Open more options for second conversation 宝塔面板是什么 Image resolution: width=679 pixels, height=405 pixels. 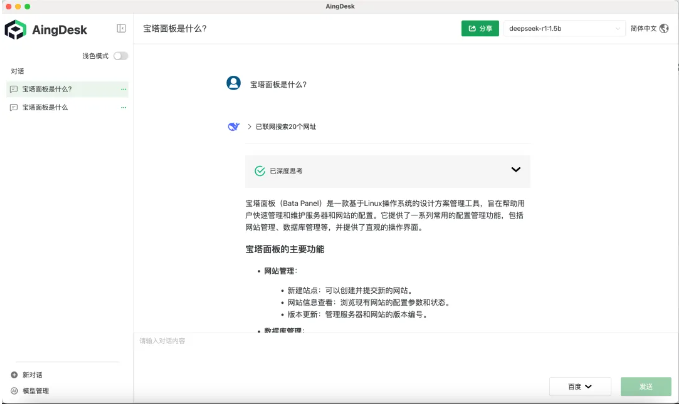click(123, 107)
